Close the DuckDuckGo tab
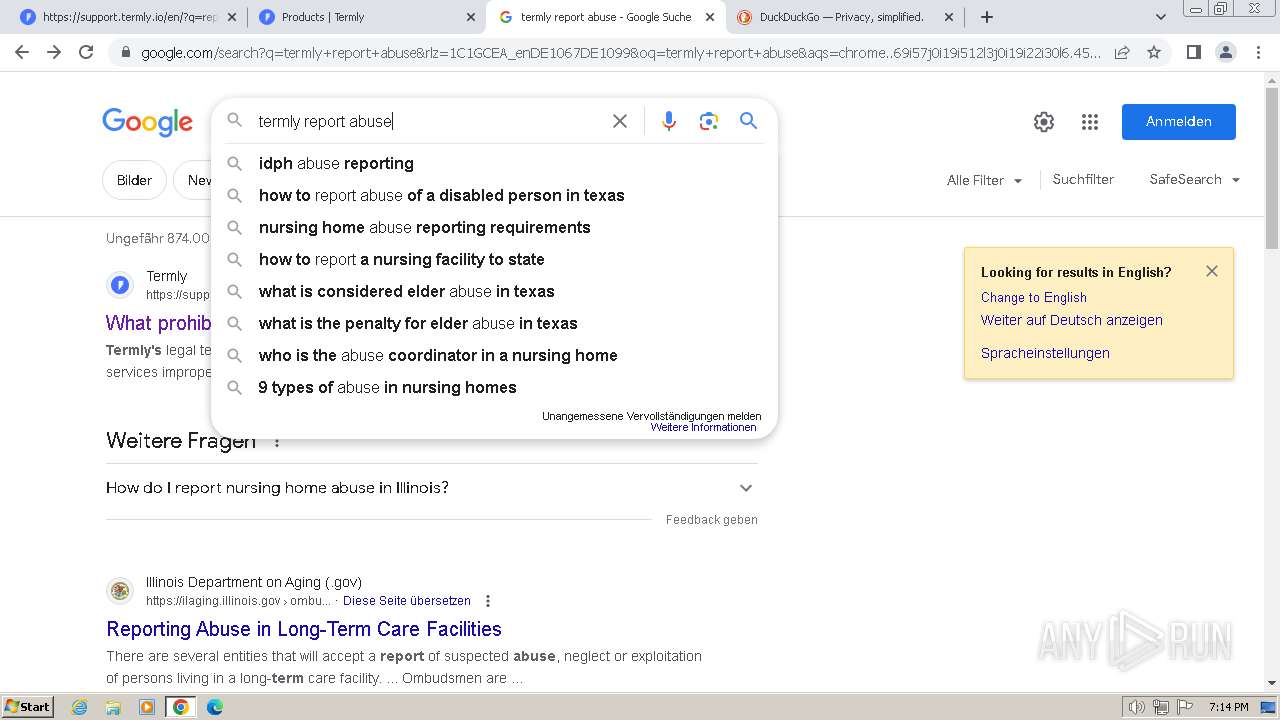Viewport: 1280px width, 720px height. tap(947, 17)
